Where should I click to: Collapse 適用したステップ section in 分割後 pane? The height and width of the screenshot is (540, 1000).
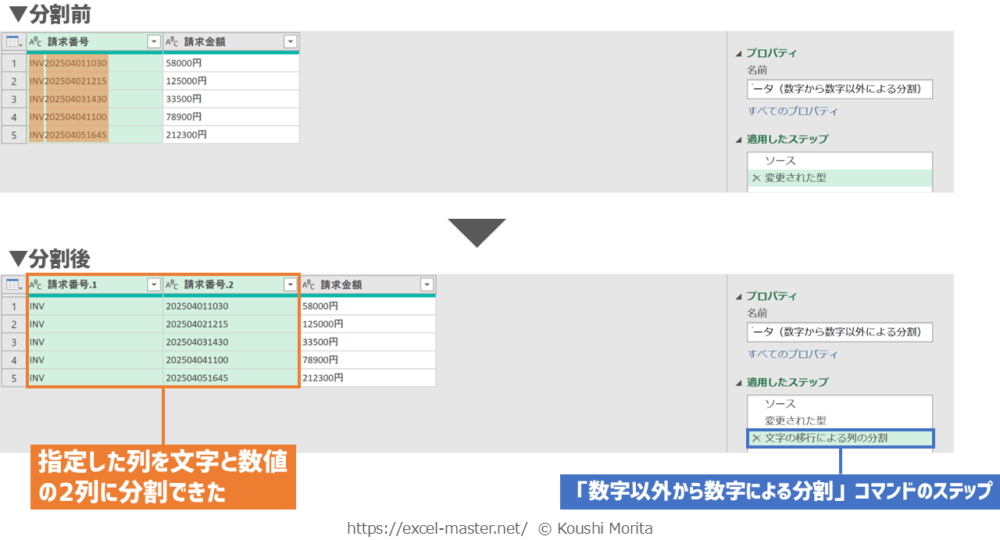[739, 383]
